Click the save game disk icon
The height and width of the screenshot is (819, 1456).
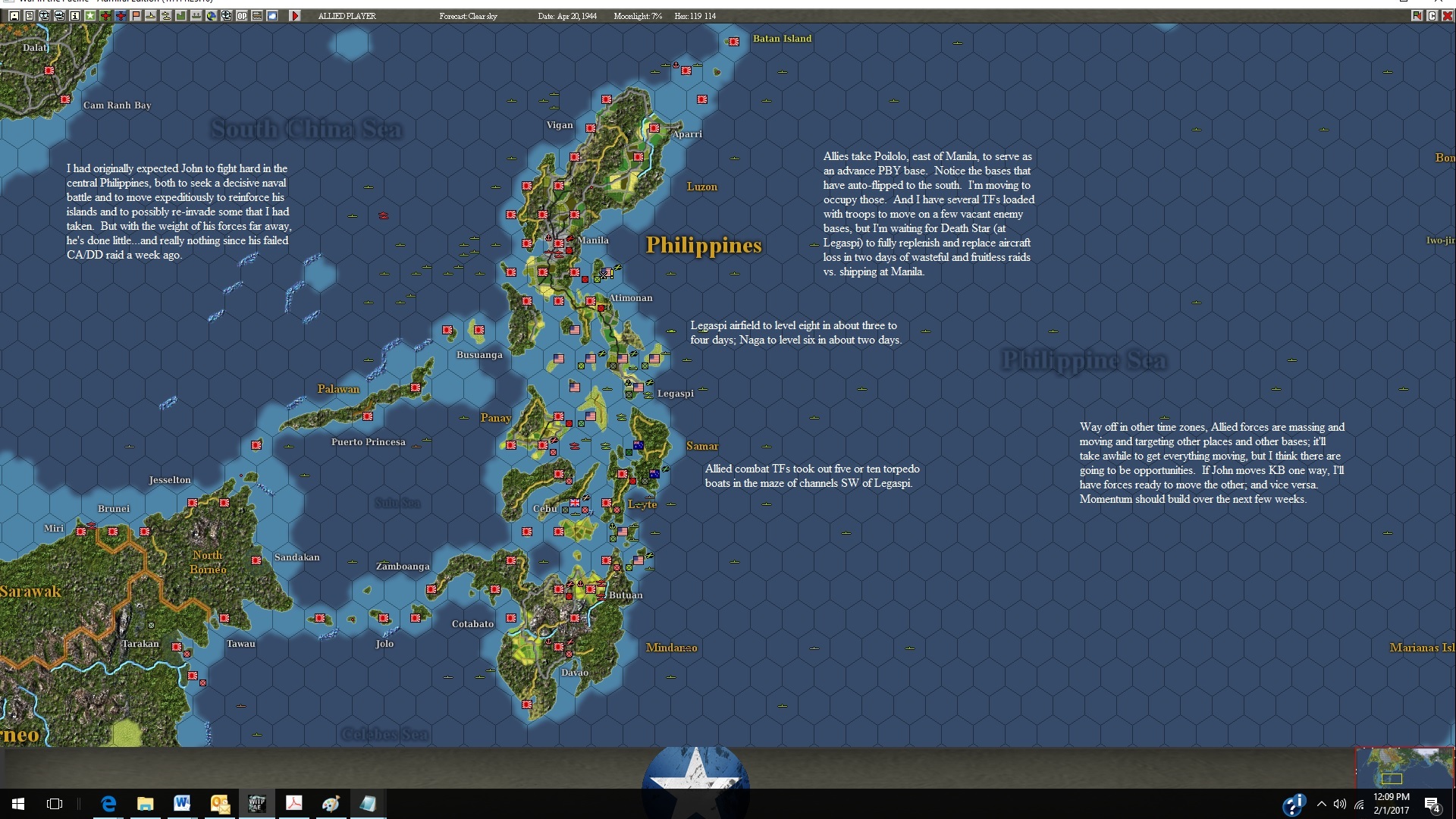(14, 15)
